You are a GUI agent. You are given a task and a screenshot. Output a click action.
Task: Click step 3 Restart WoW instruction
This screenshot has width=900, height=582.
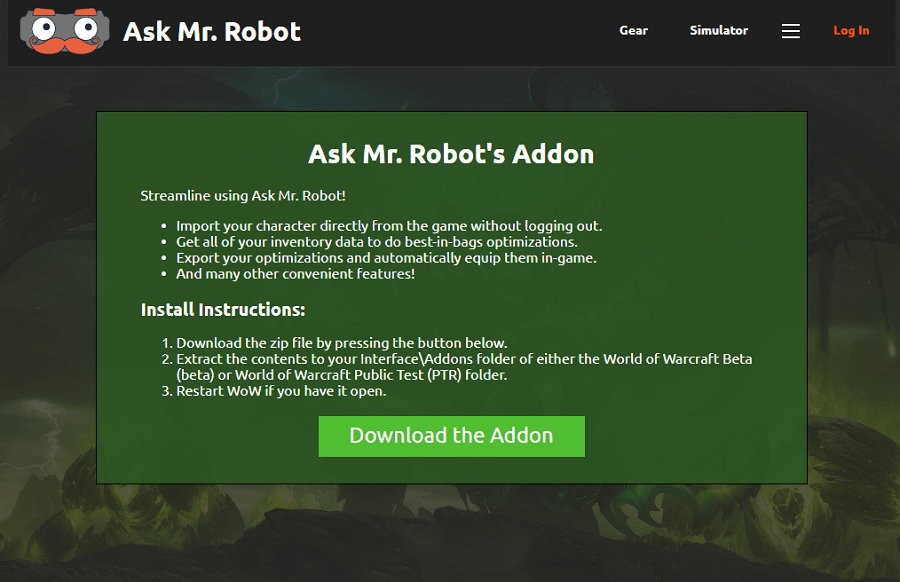click(281, 391)
